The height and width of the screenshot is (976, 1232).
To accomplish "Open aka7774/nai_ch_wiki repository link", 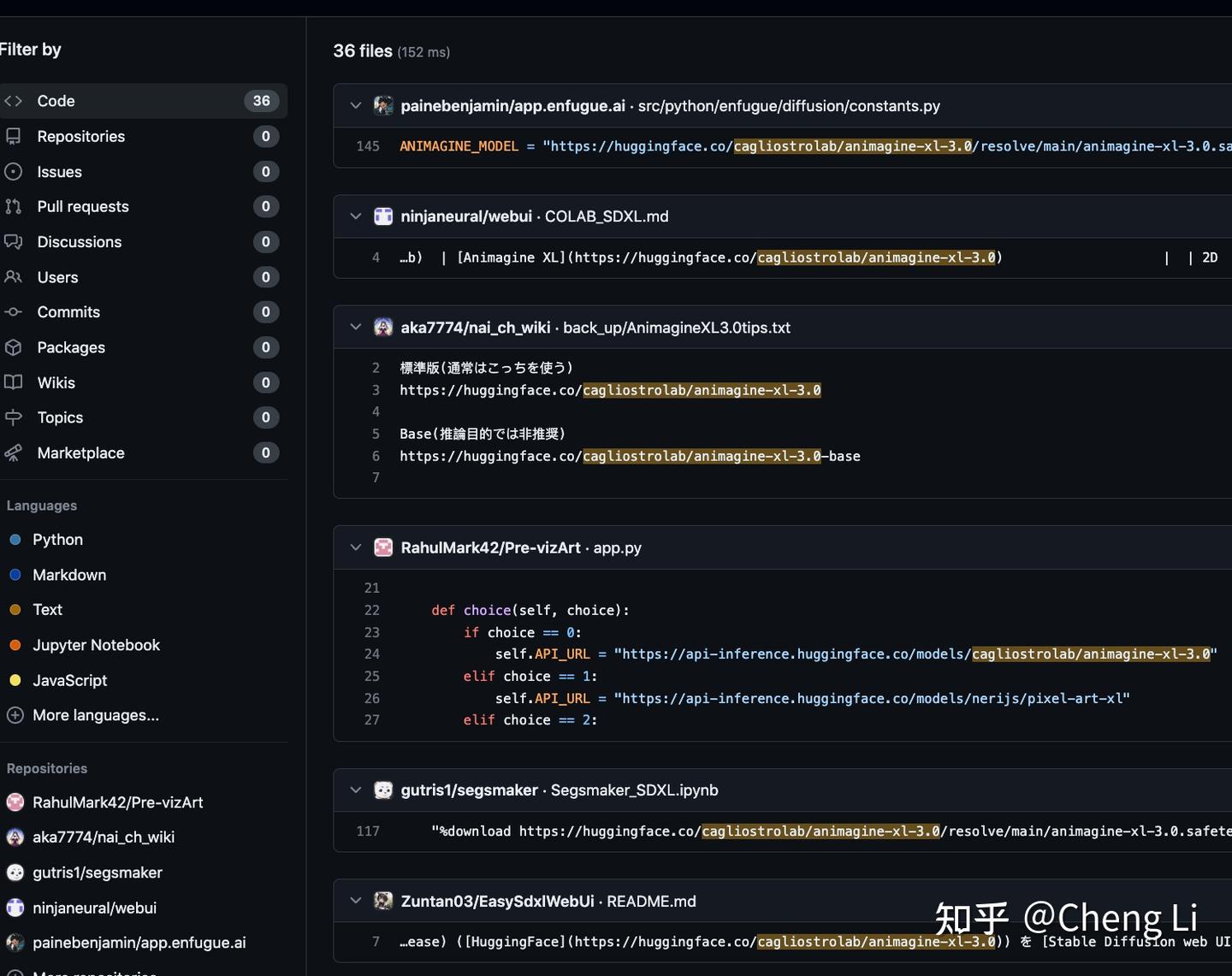I will click(475, 328).
